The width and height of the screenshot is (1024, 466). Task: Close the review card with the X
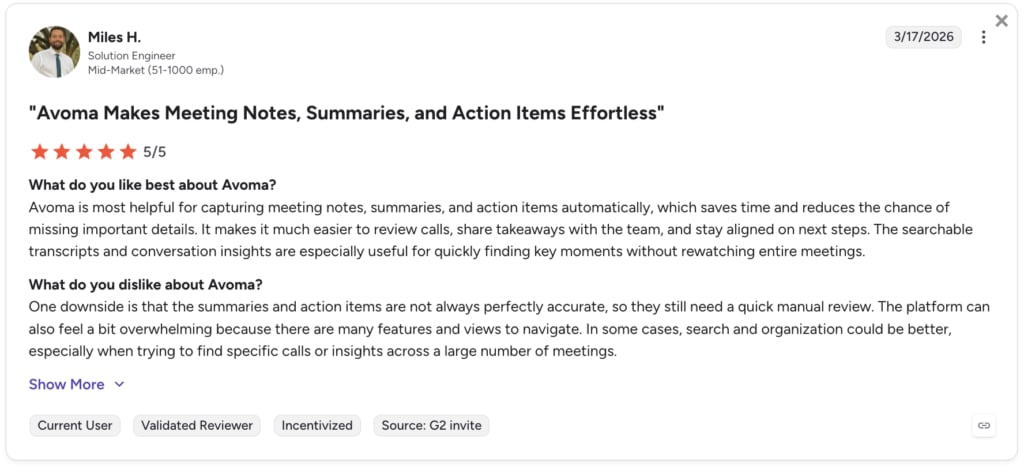pos(1001,21)
